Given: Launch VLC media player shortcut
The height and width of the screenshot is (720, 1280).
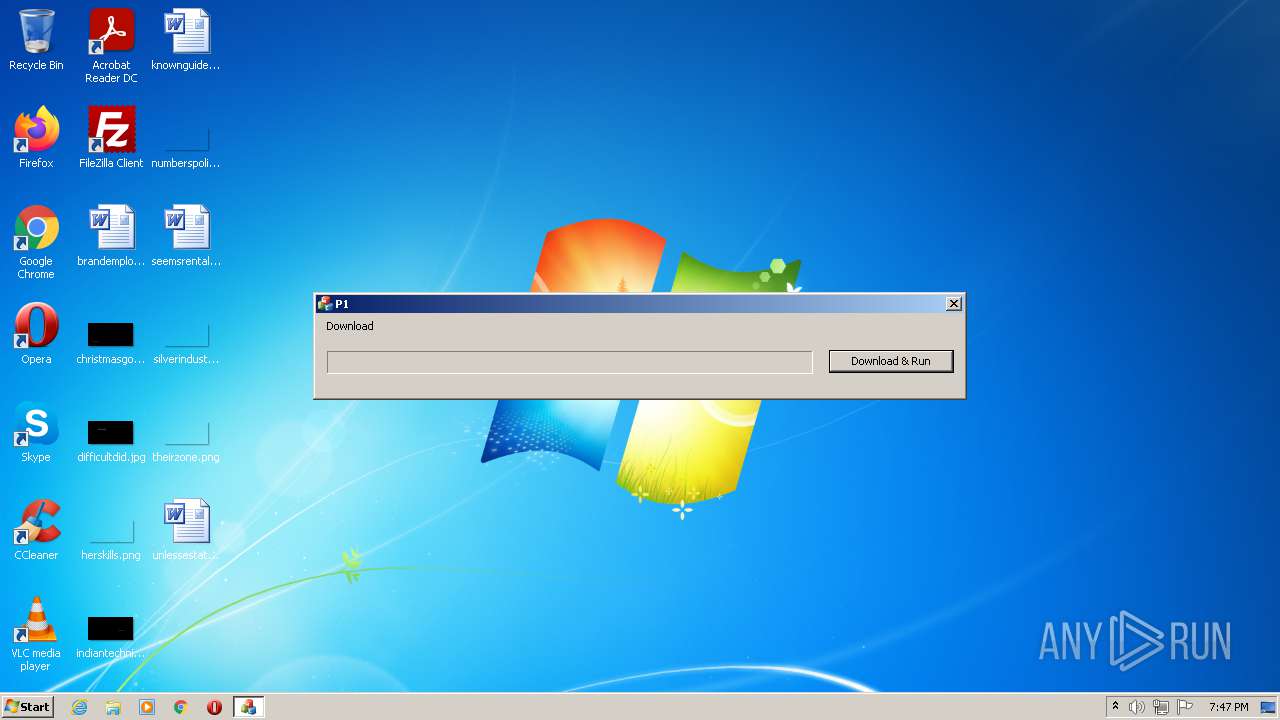Looking at the screenshot, I should click(36, 634).
